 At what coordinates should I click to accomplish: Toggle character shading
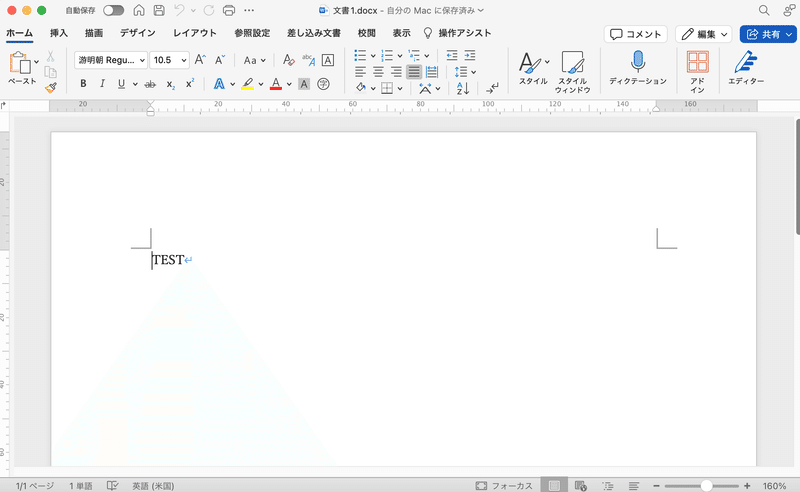point(304,84)
